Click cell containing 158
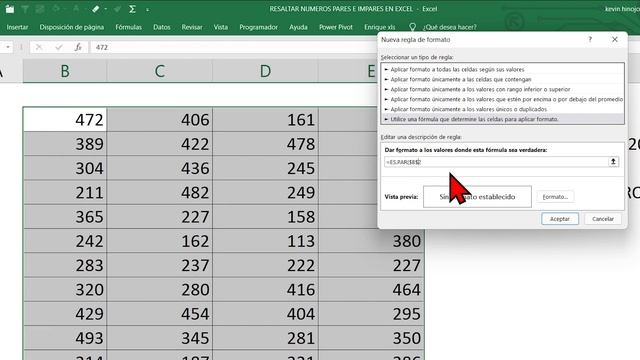 pyautogui.click(x=265, y=217)
